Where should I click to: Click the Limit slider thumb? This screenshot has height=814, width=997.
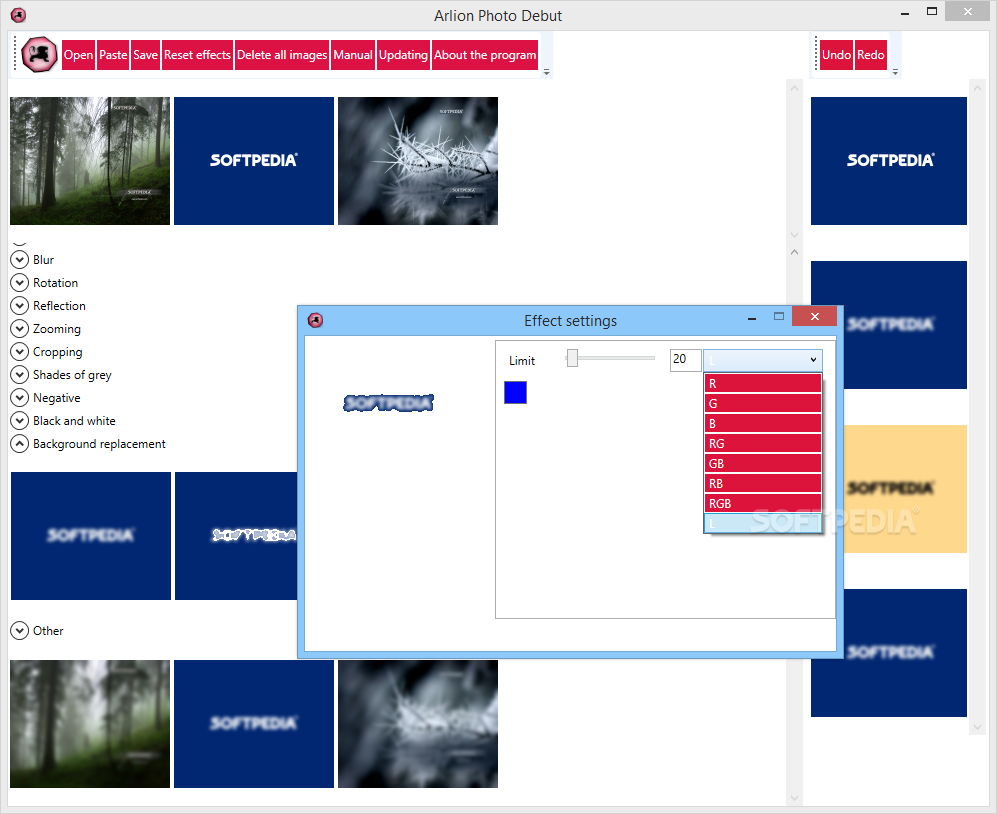click(572, 358)
